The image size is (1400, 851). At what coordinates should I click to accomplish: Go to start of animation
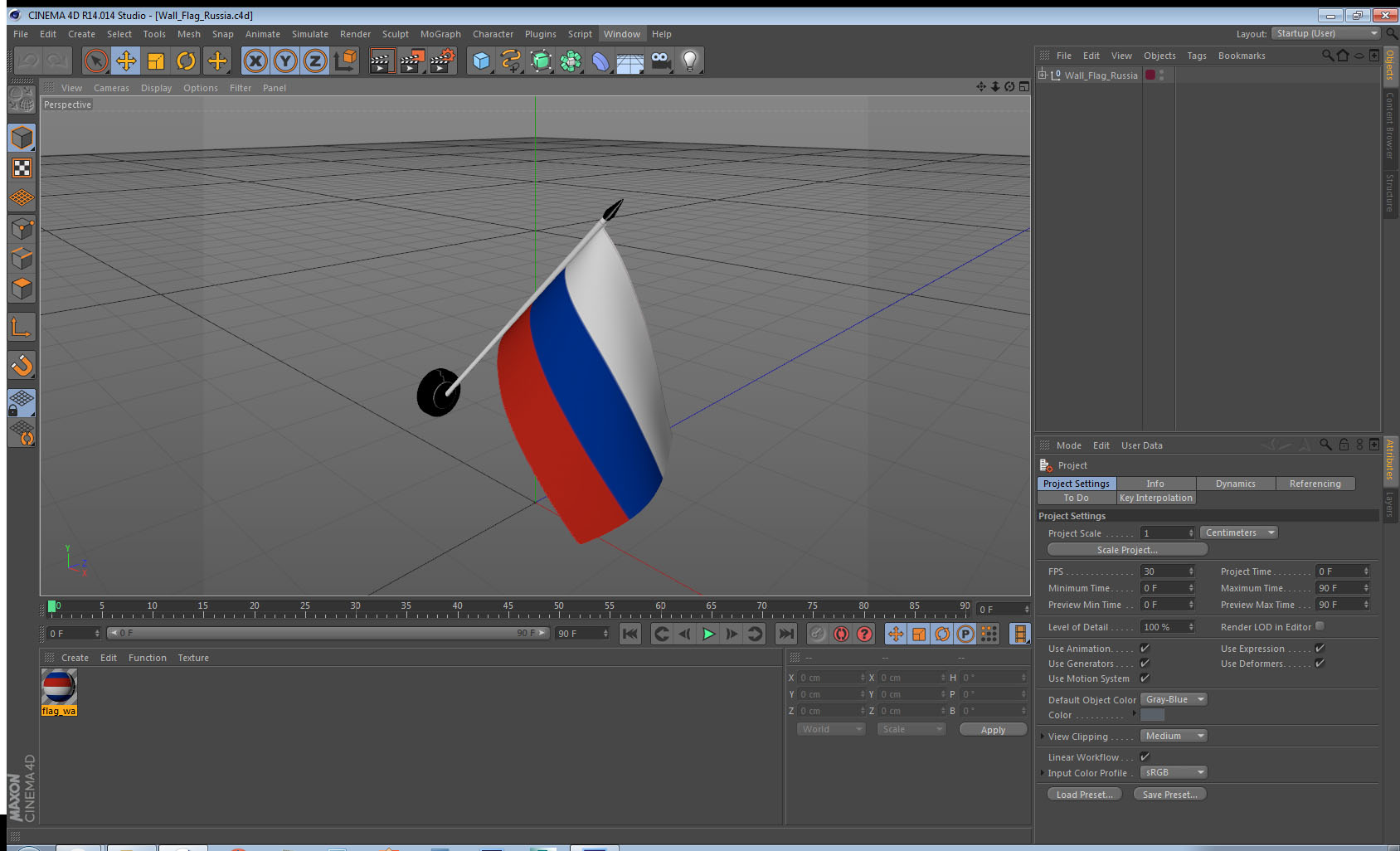630,634
